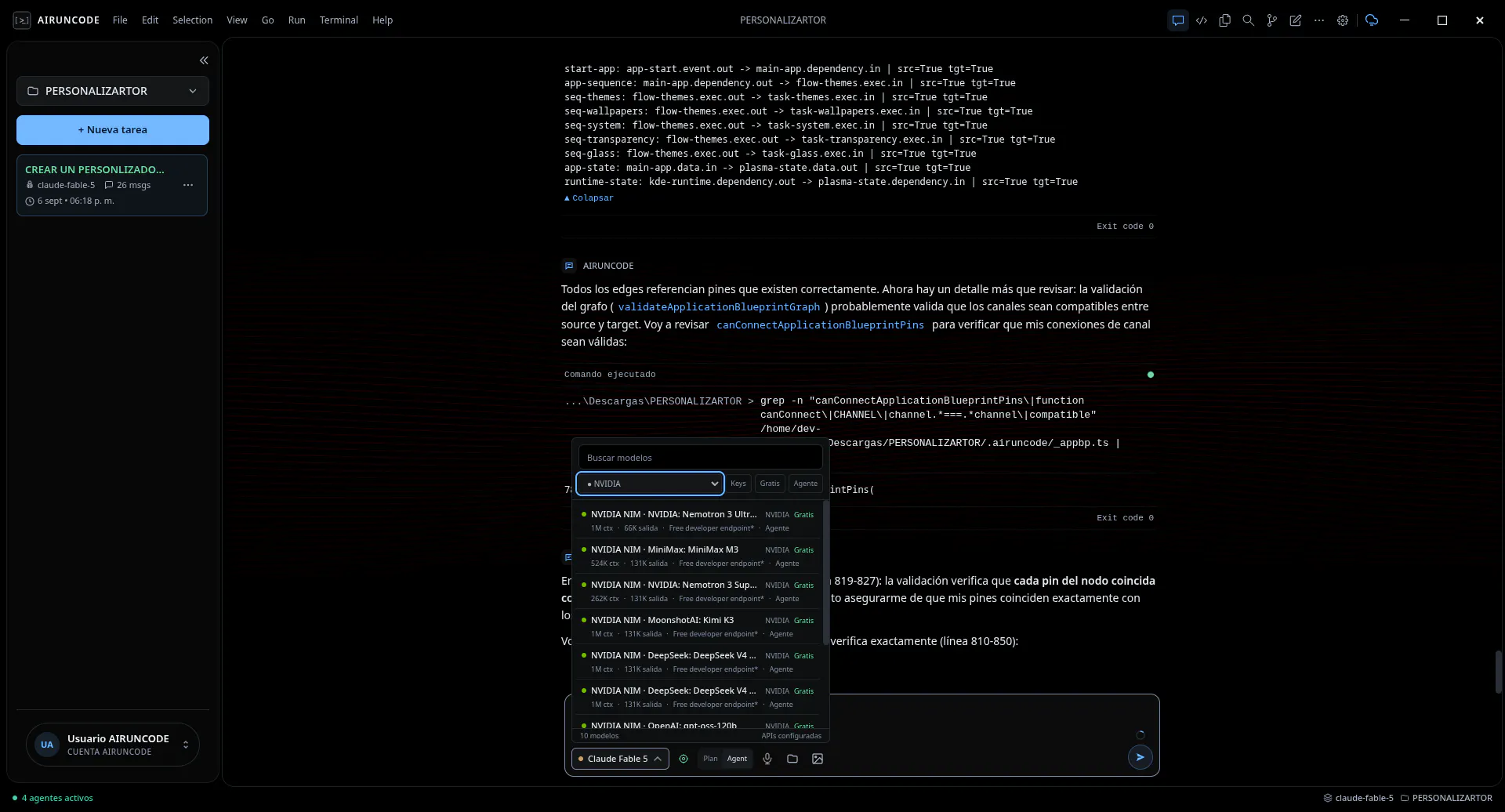Open the code view icon
The image size is (1505, 812).
pos(1201,20)
